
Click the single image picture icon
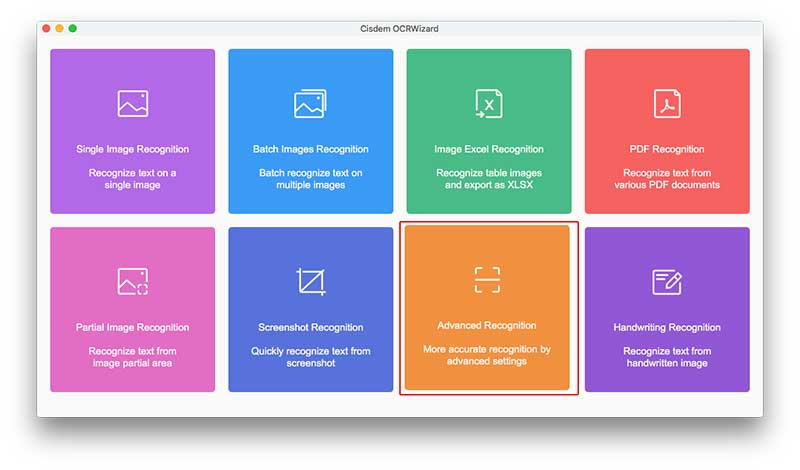coord(132,104)
